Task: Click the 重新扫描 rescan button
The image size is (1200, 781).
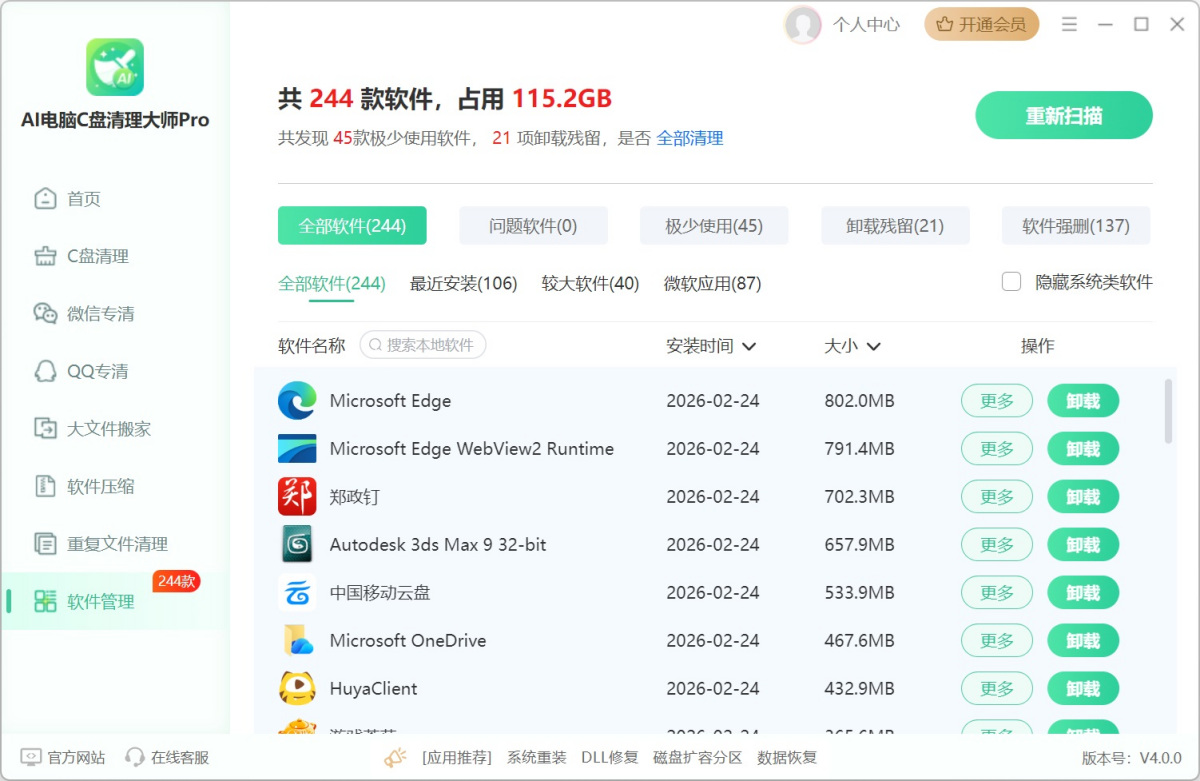Action: point(1063,116)
